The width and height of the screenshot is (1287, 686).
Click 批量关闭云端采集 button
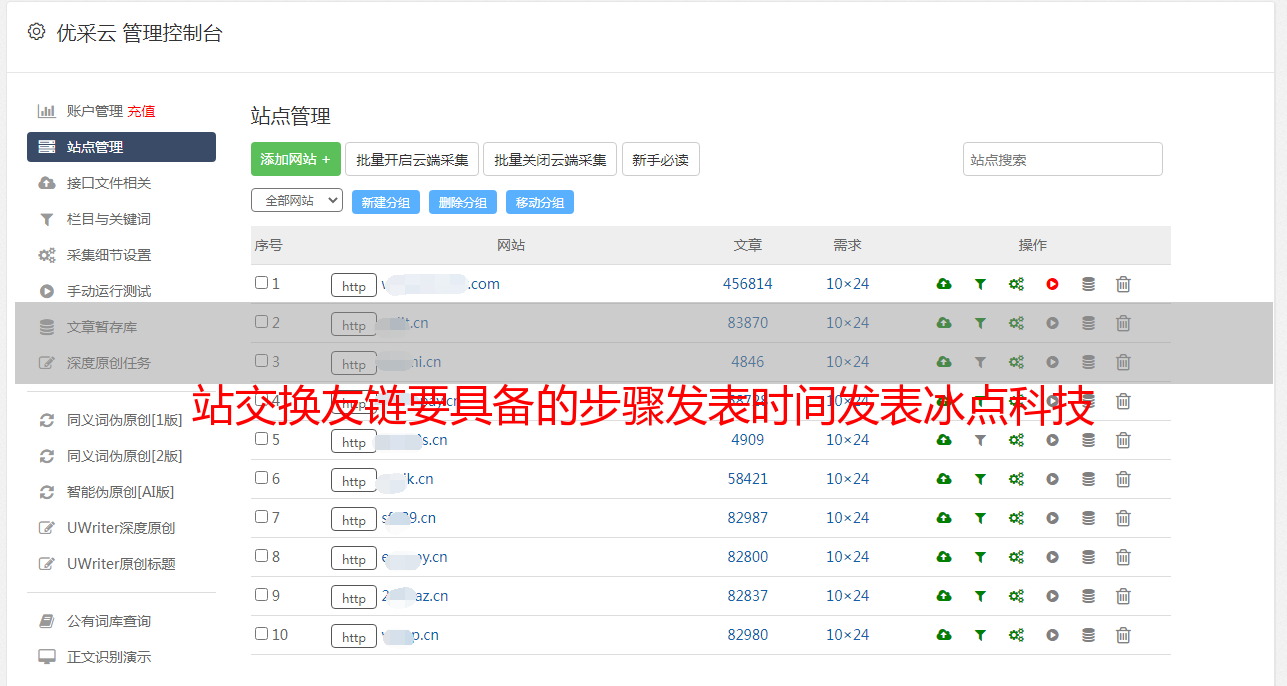tap(550, 159)
